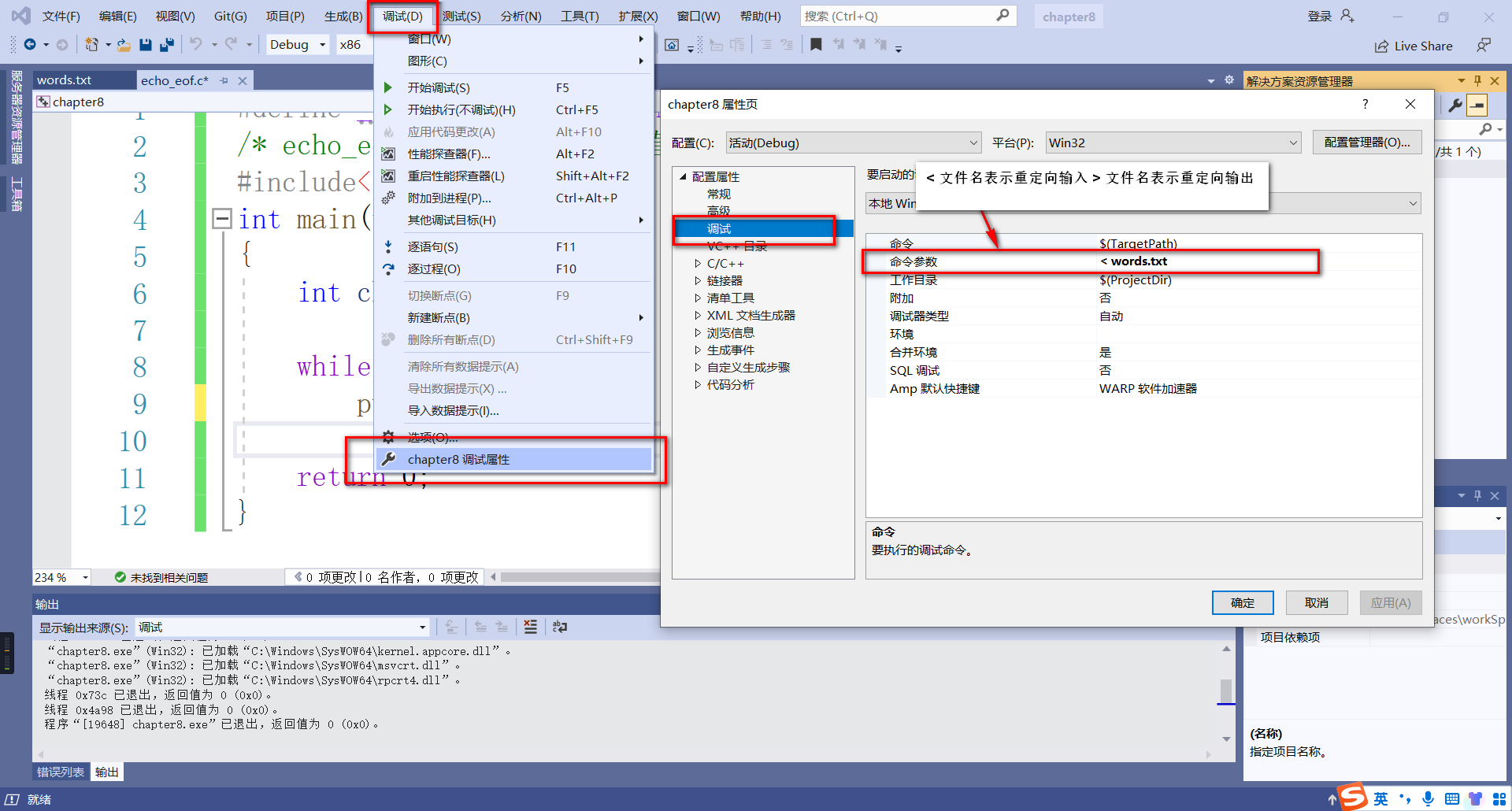The height and width of the screenshot is (811, 1512).
Task: Click the gear icon above the editor tabs
Action: [x=1229, y=80]
